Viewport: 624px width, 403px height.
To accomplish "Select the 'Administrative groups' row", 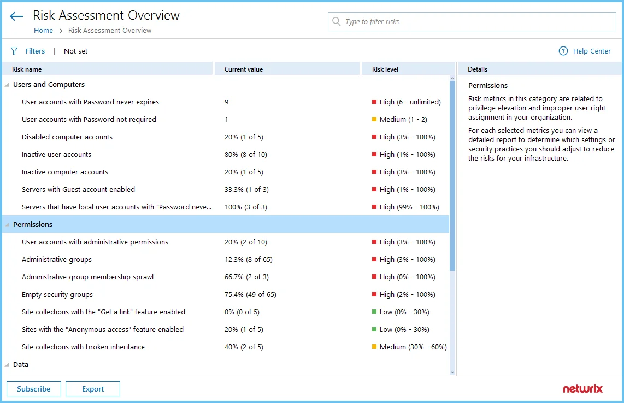I will [x=226, y=259].
